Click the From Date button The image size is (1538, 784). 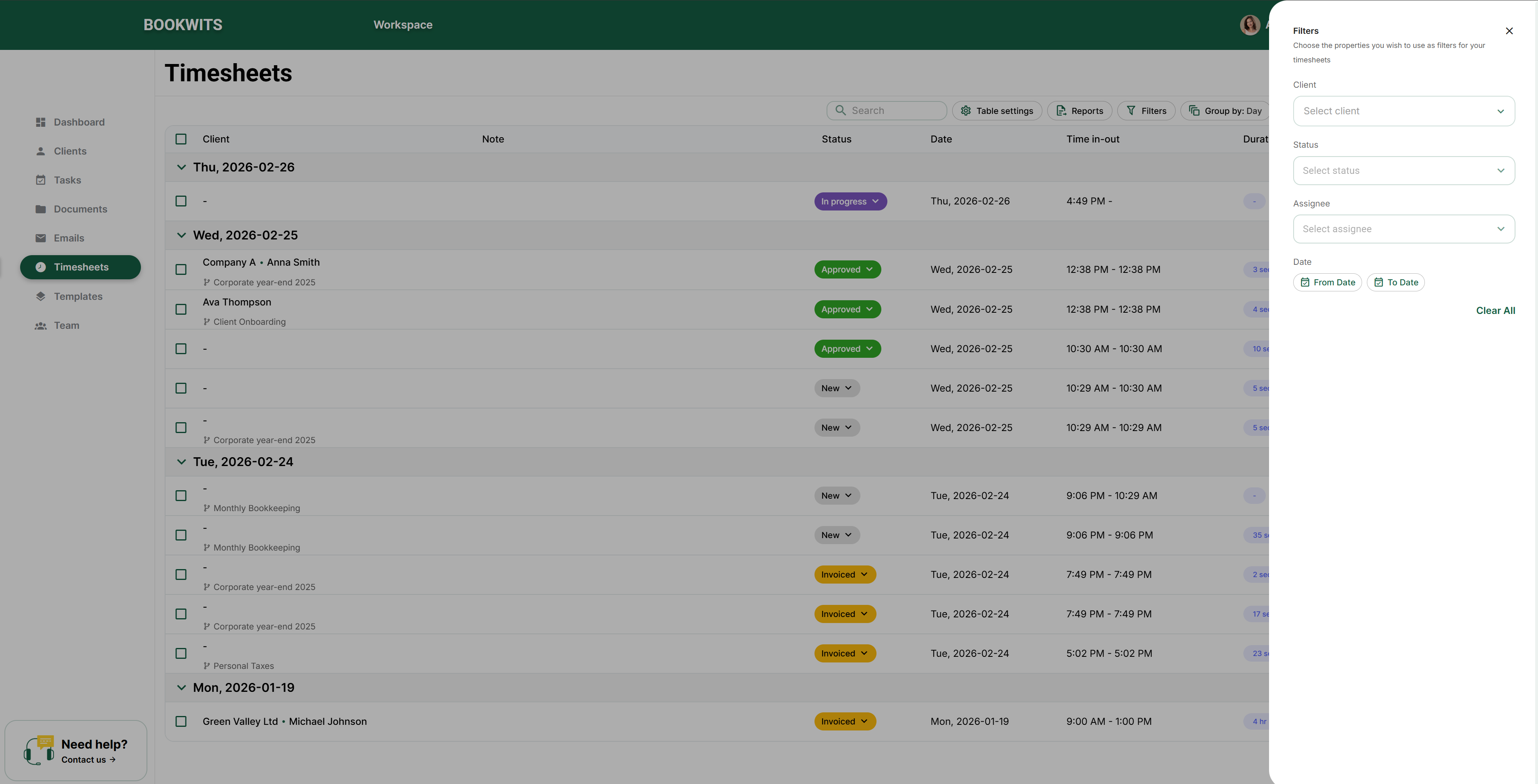tap(1327, 283)
